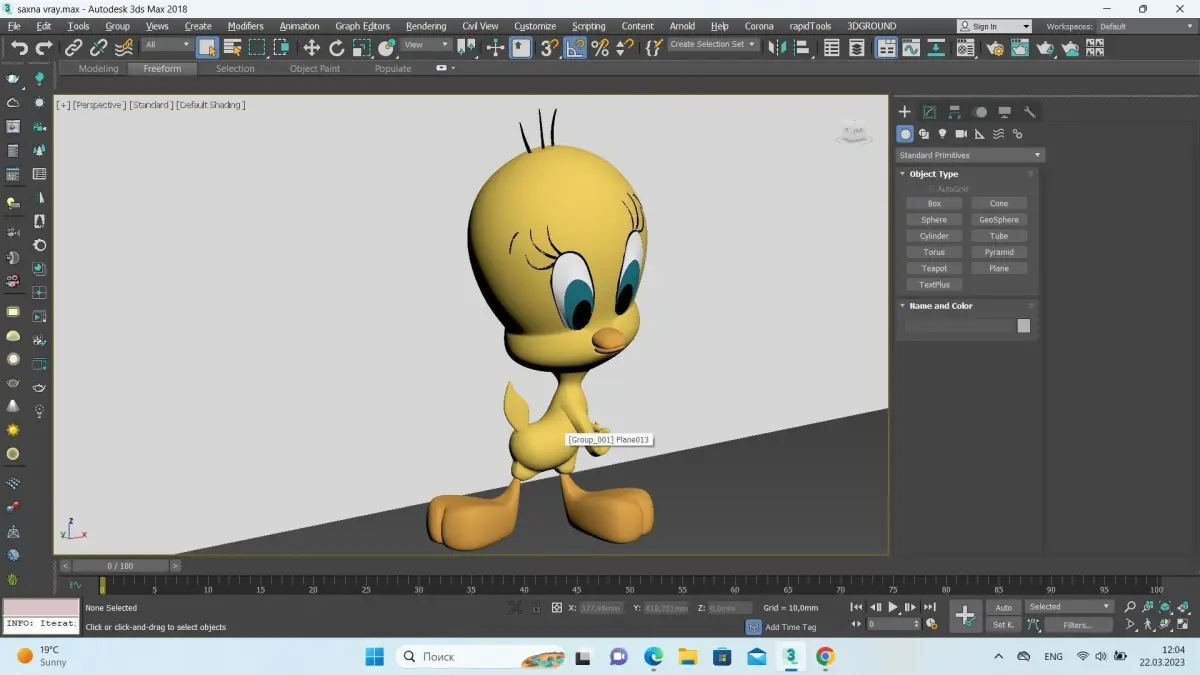Viewport: 1200px width, 675px height.
Task: Toggle Auto Key animation mode
Action: pyautogui.click(x=1003, y=607)
